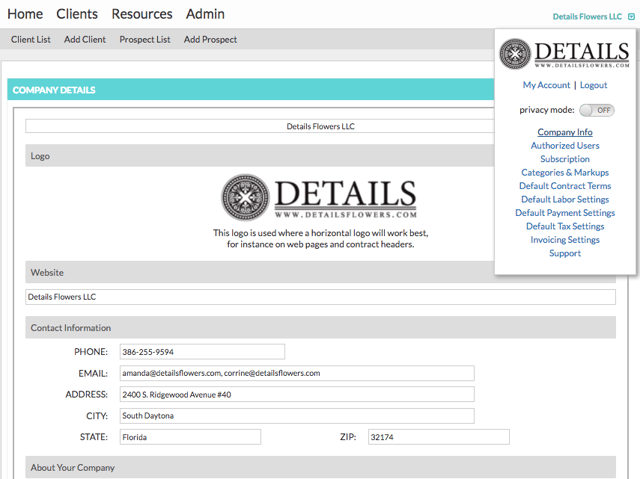Click the dropdown arrow beside Details Flowers LLC
Screen dimensions: 640x479
coord(631,17)
